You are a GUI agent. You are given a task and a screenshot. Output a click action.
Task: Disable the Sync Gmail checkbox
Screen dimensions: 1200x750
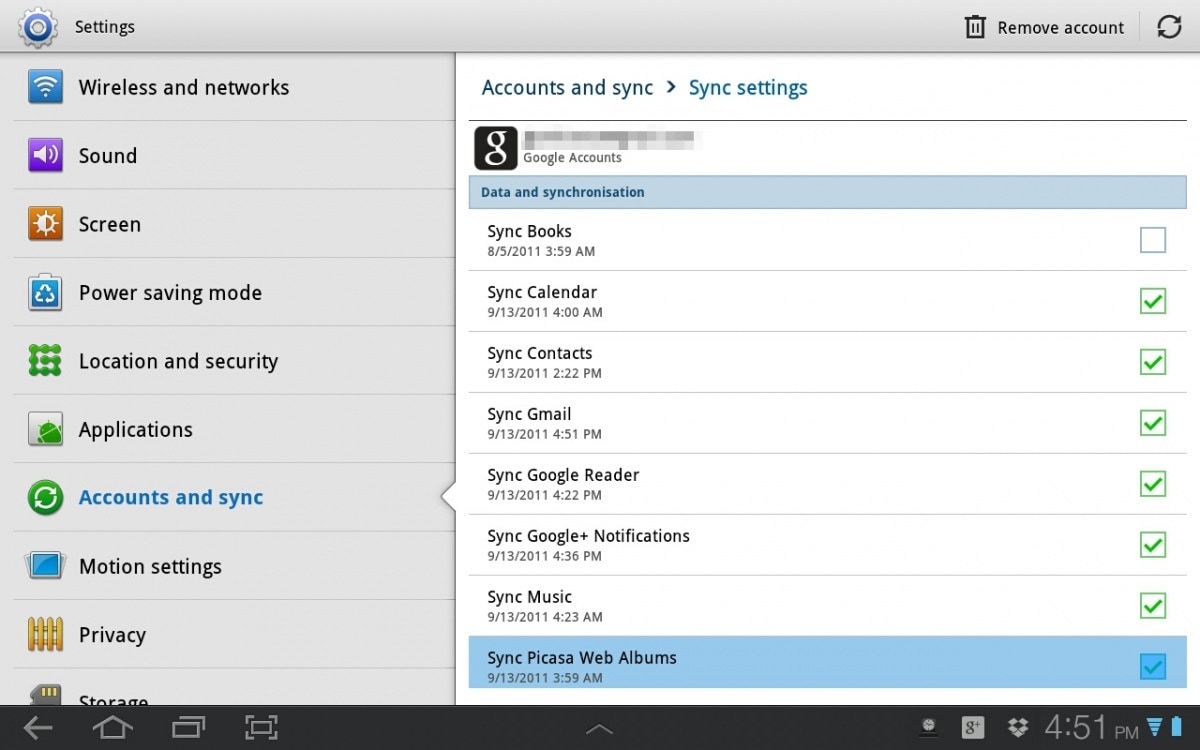pyautogui.click(x=1153, y=423)
